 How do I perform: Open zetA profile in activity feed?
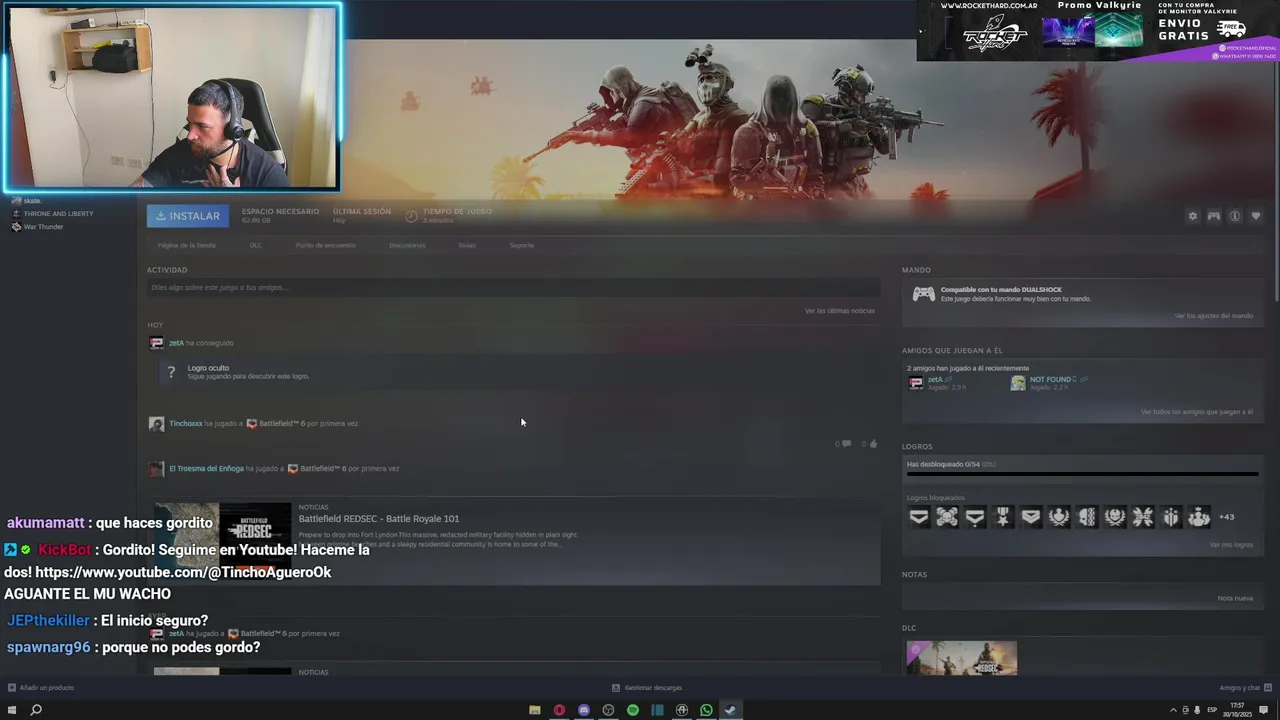(x=176, y=343)
